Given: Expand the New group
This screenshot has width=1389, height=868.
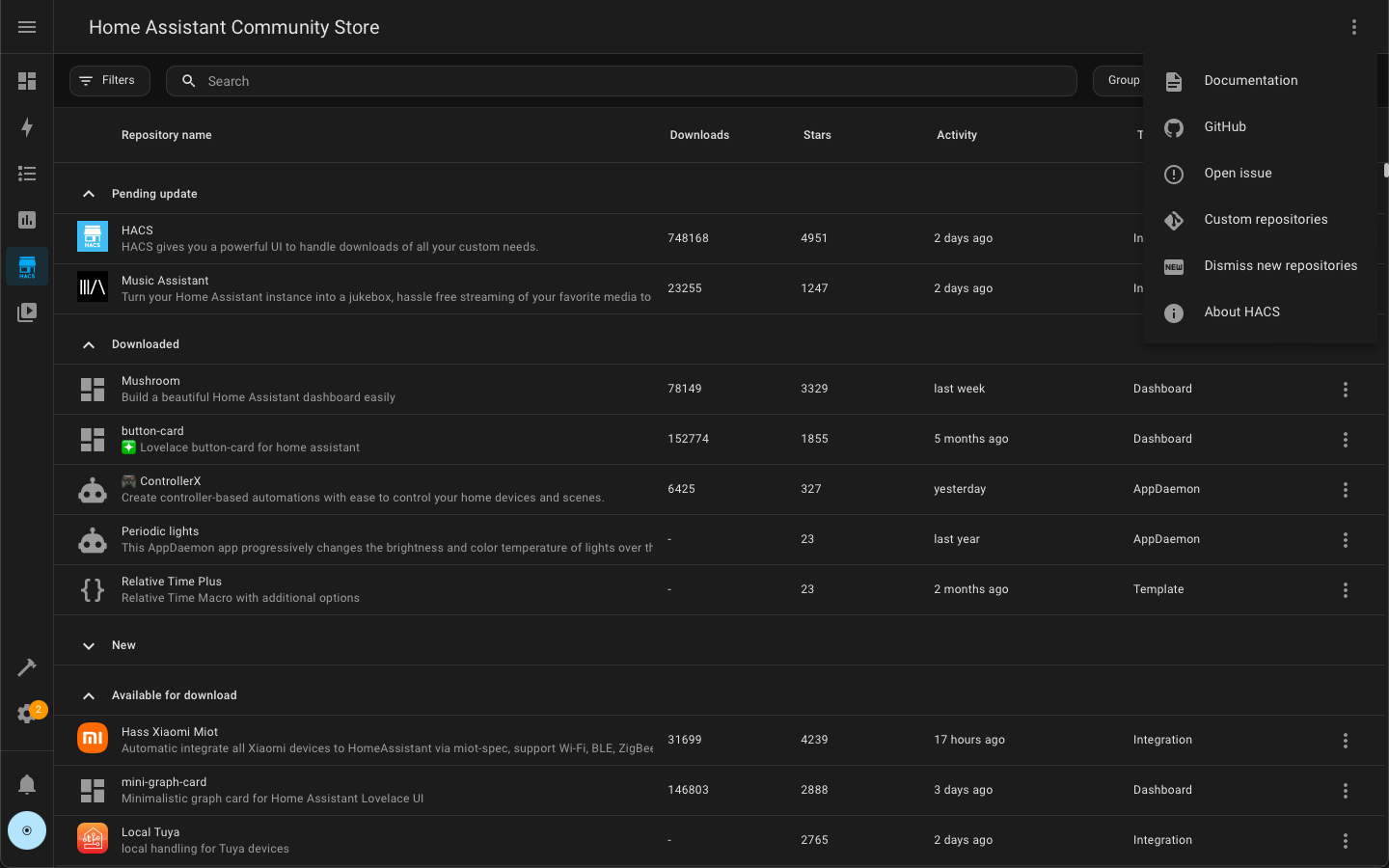Looking at the screenshot, I should [x=89, y=645].
